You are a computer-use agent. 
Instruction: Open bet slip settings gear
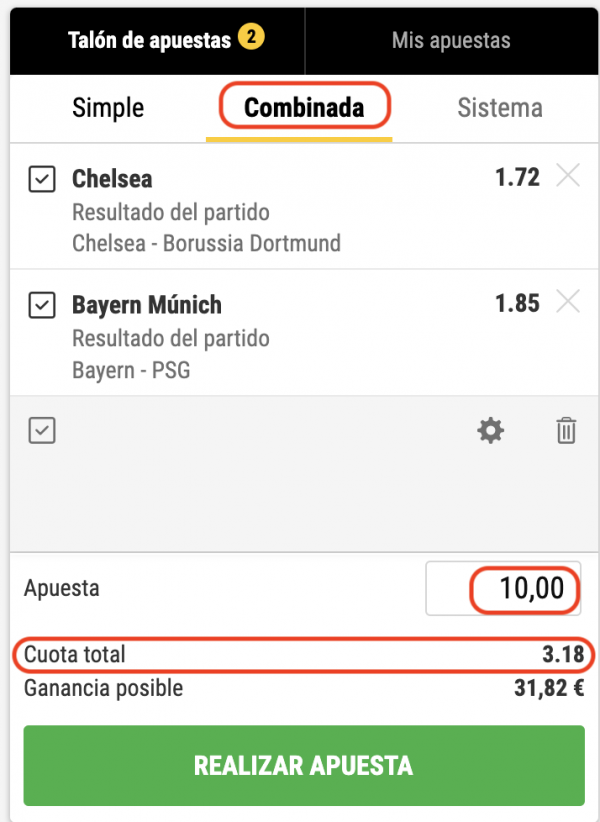tap(490, 431)
